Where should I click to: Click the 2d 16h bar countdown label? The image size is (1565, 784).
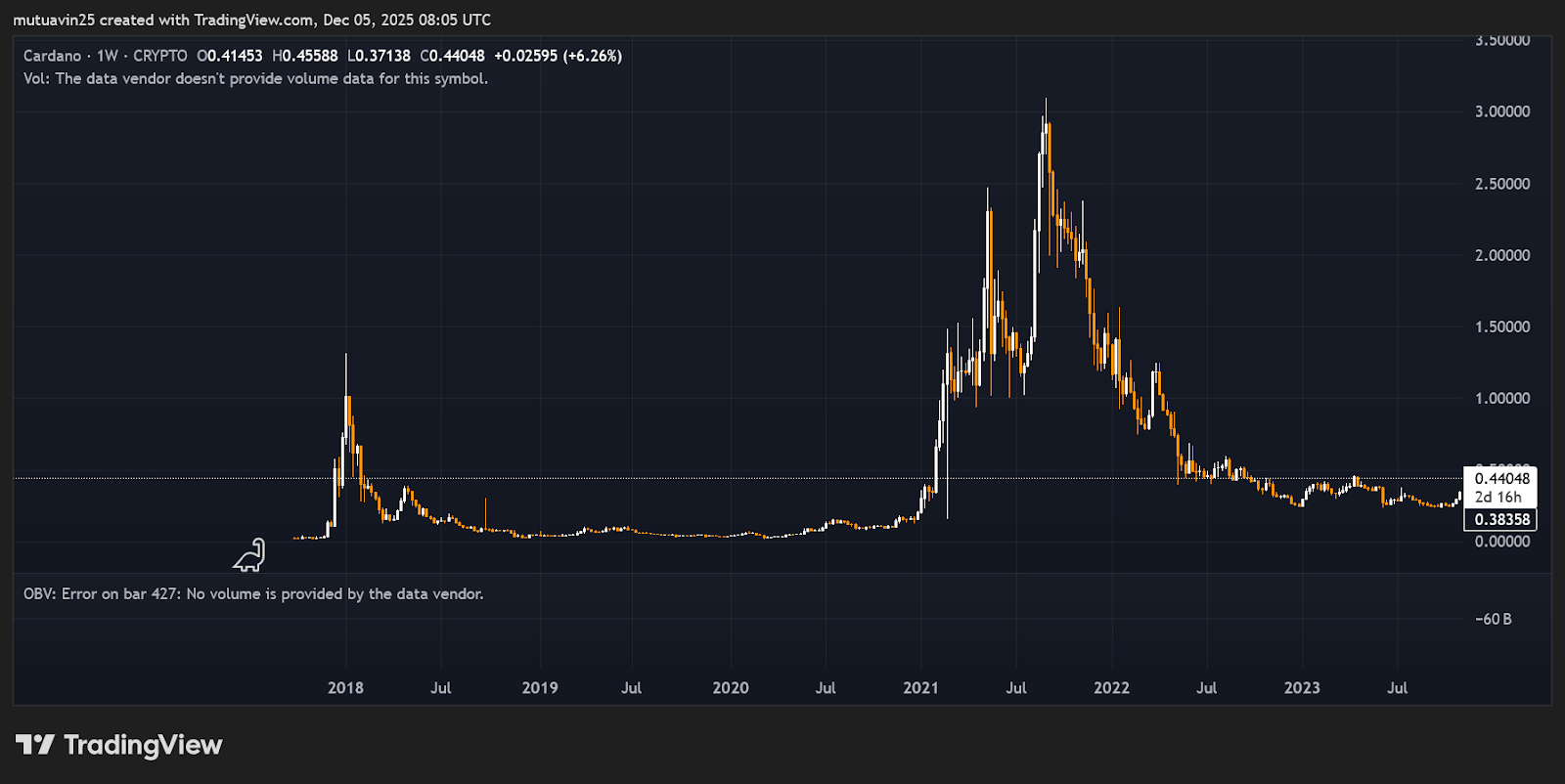1498,497
